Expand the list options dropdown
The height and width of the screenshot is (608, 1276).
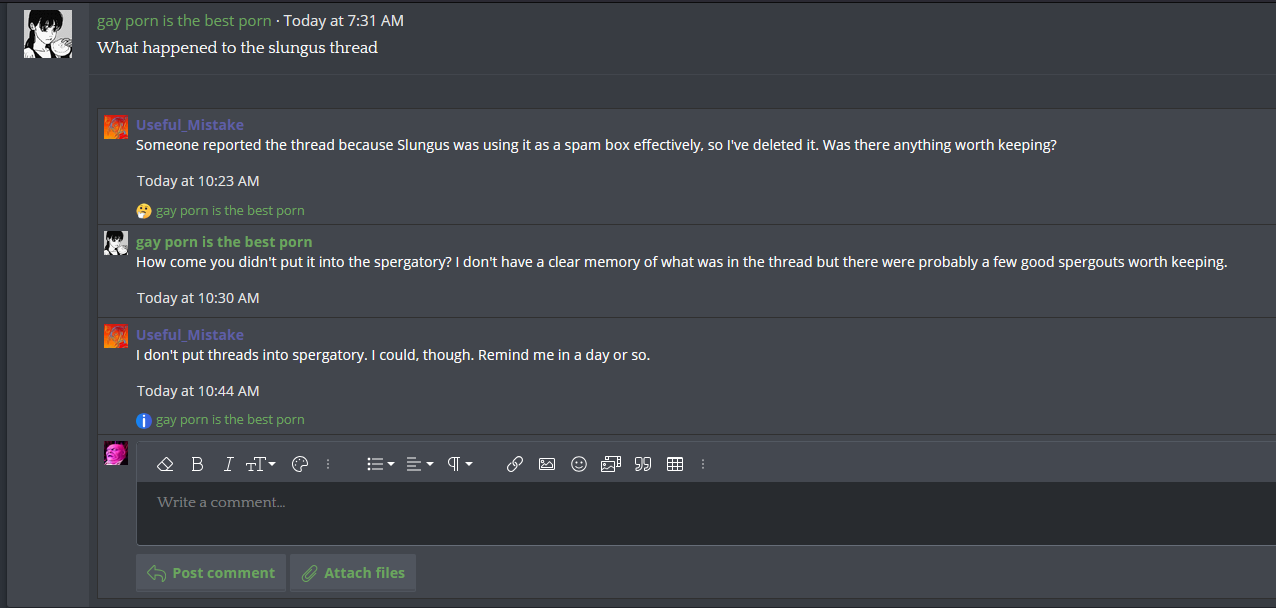click(380, 464)
